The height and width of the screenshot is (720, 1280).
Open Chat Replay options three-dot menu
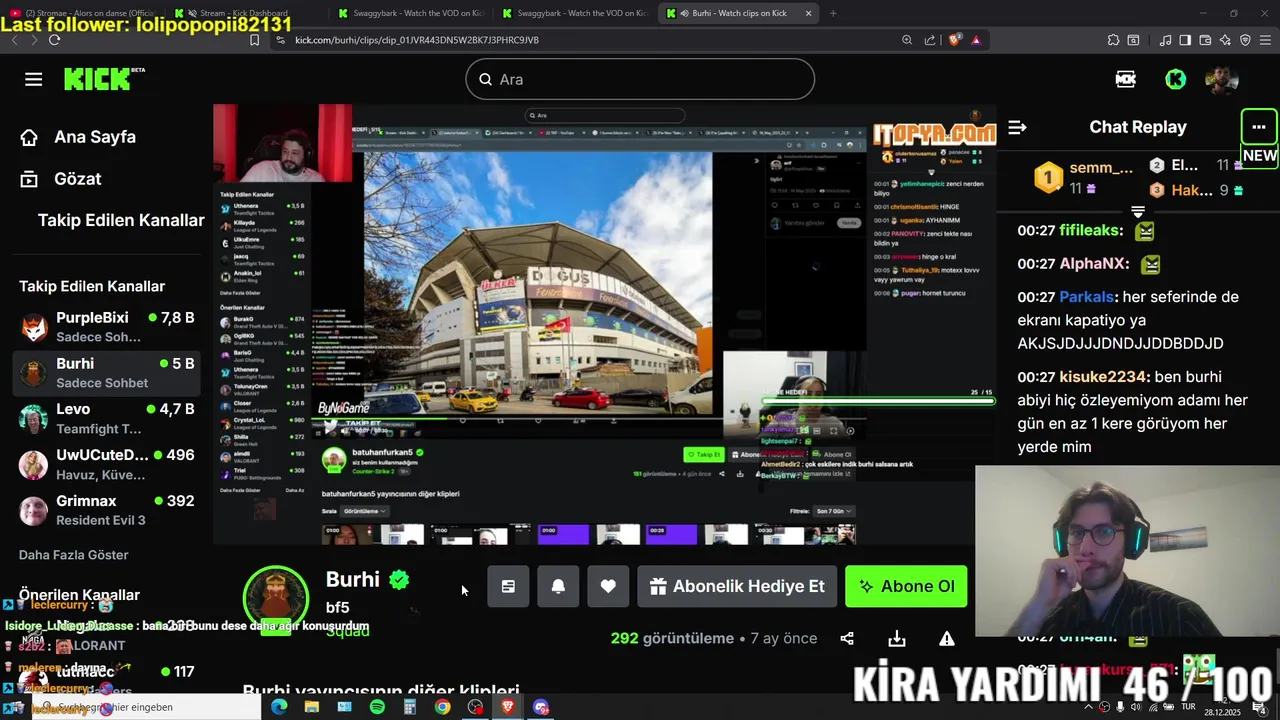(1259, 127)
